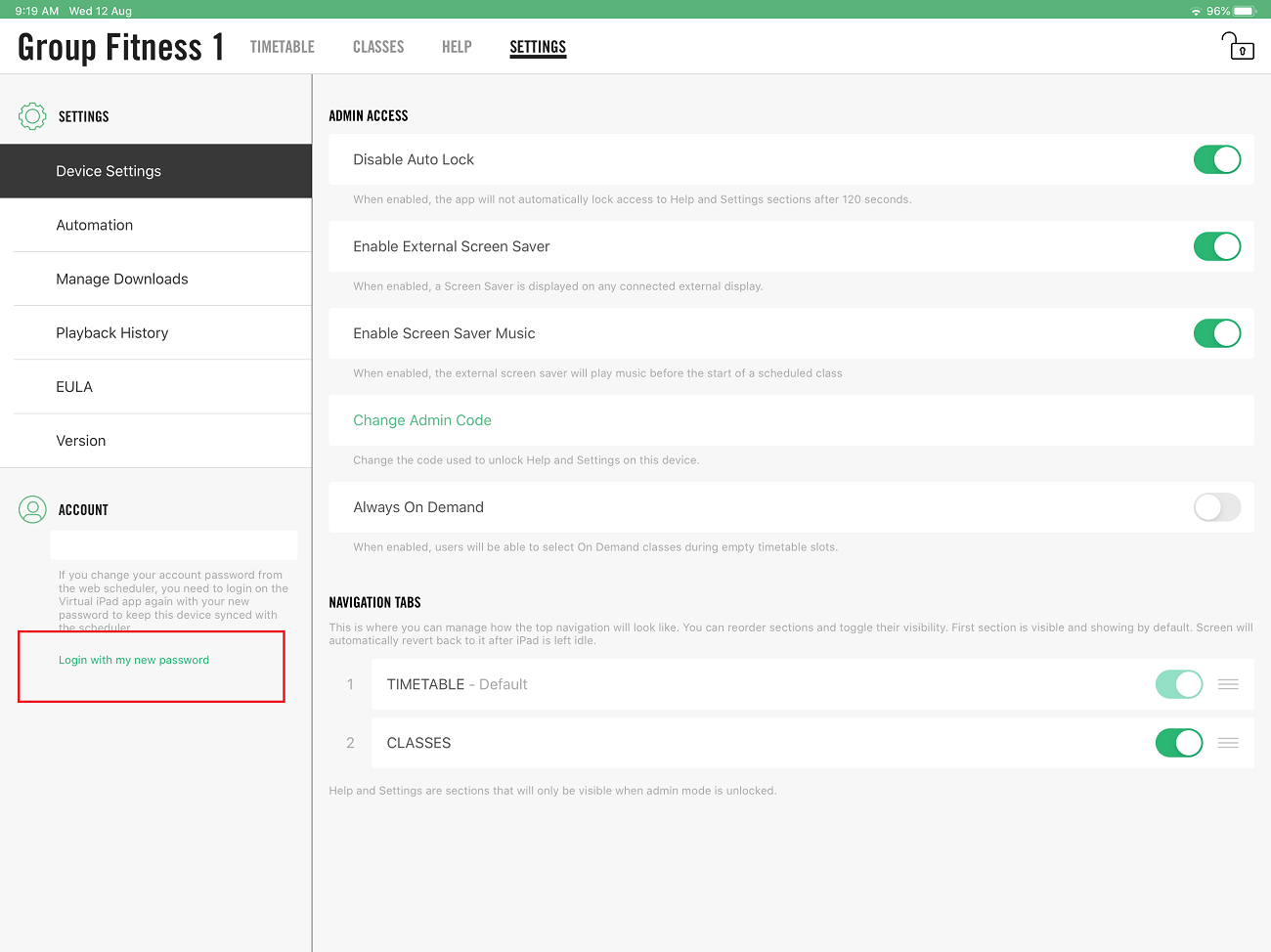Click the Settings gear icon in sidebar

point(32,116)
